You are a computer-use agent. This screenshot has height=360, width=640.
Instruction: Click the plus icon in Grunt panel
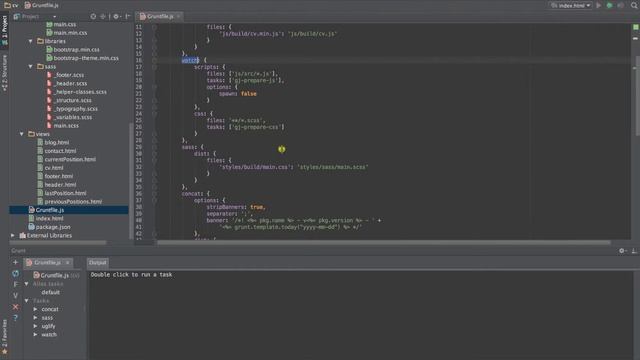pos(16,262)
